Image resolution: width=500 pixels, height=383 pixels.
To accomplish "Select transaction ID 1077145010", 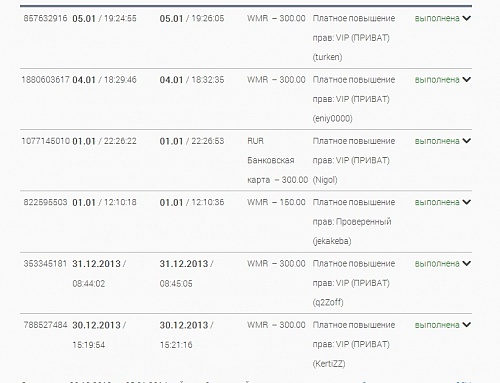I will click(x=45, y=141).
